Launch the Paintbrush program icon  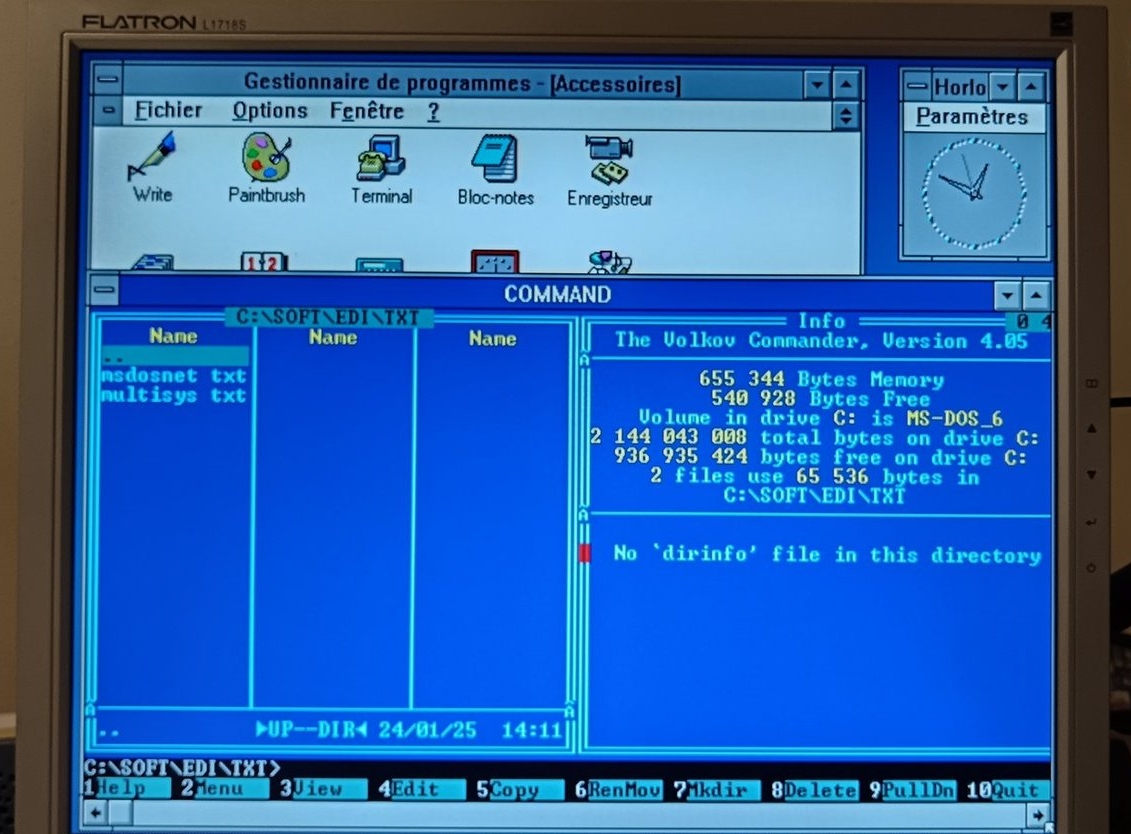pyautogui.click(x=266, y=167)
